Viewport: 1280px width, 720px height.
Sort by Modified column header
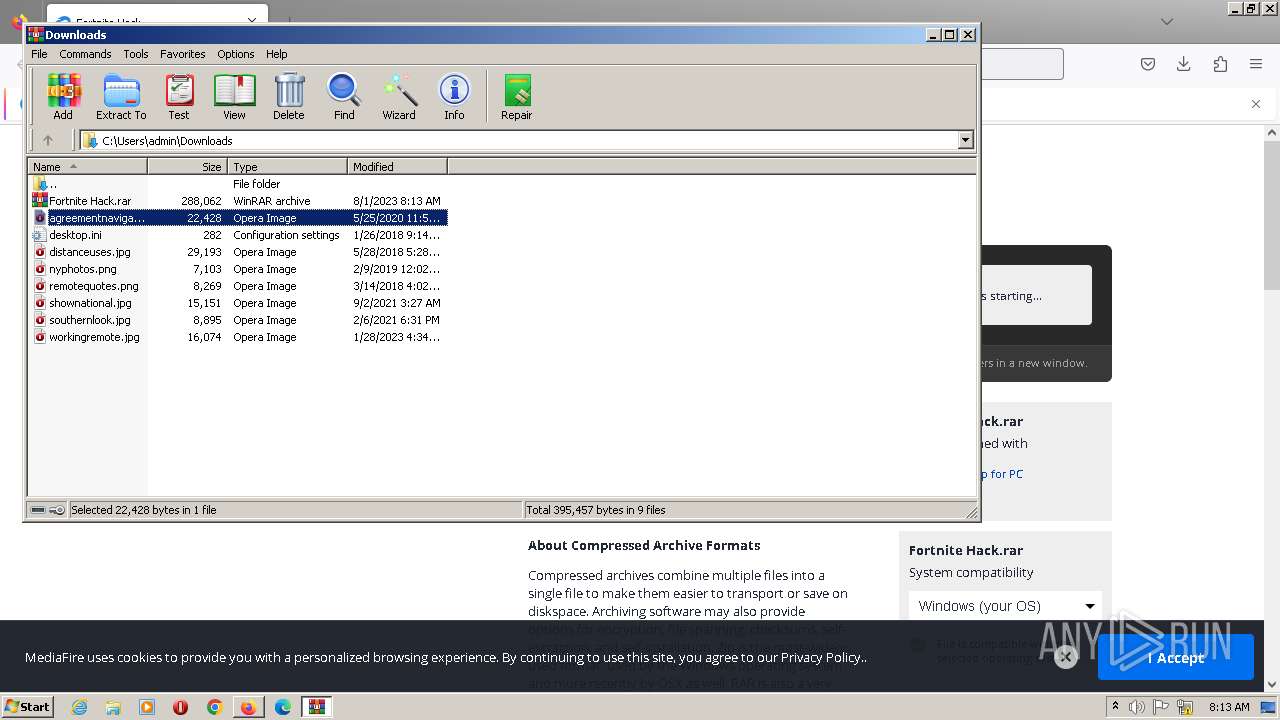click(397, 166)
